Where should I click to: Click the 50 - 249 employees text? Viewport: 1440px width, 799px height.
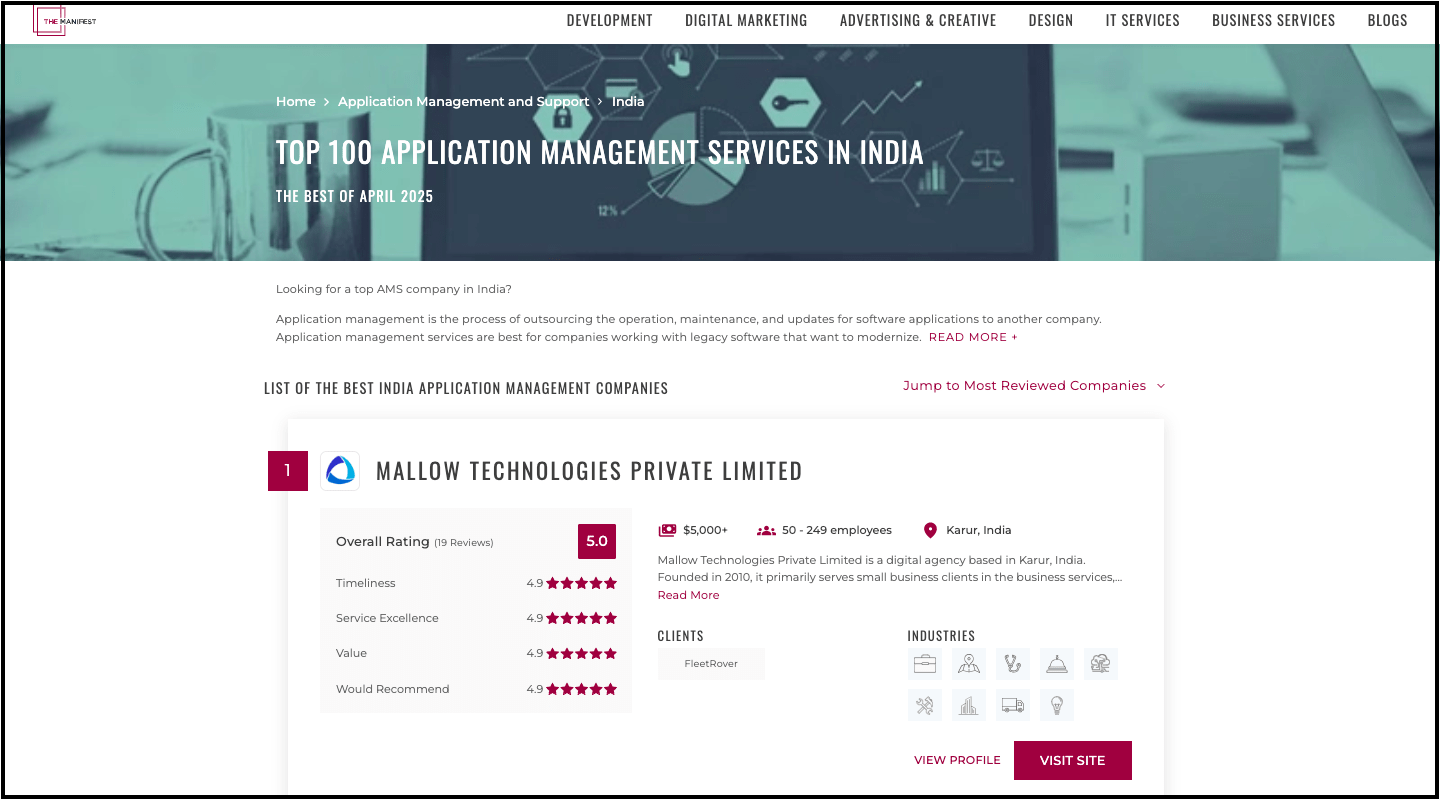(x=837, y=530)
